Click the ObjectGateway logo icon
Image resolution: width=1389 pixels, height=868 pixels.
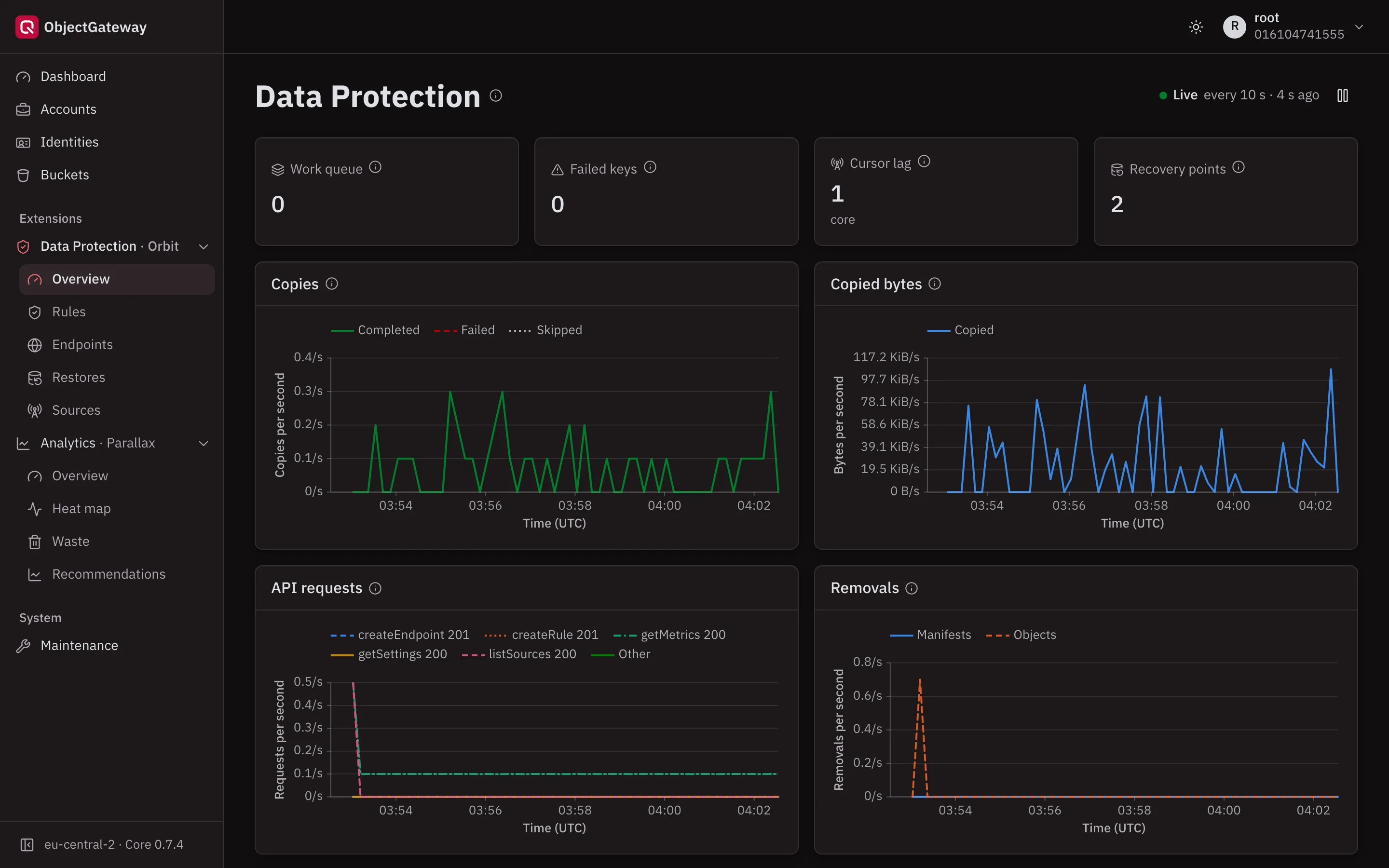(27, 27)
